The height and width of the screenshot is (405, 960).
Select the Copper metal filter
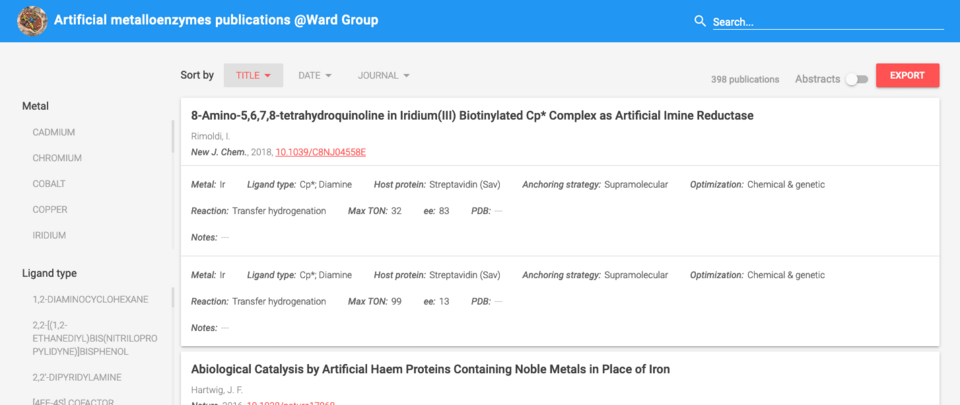(x=50, y=210)
